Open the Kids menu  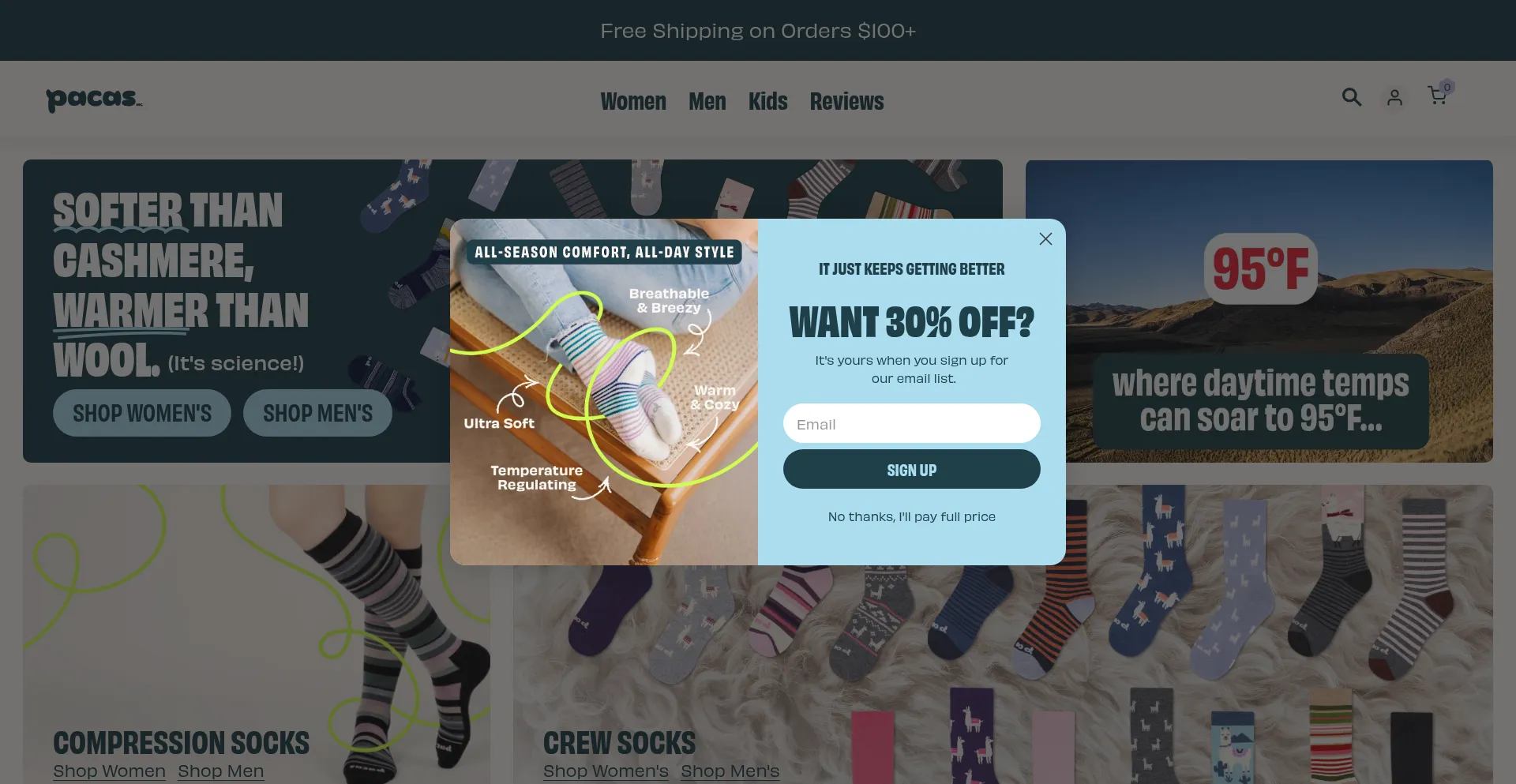[x=768, y=101]
